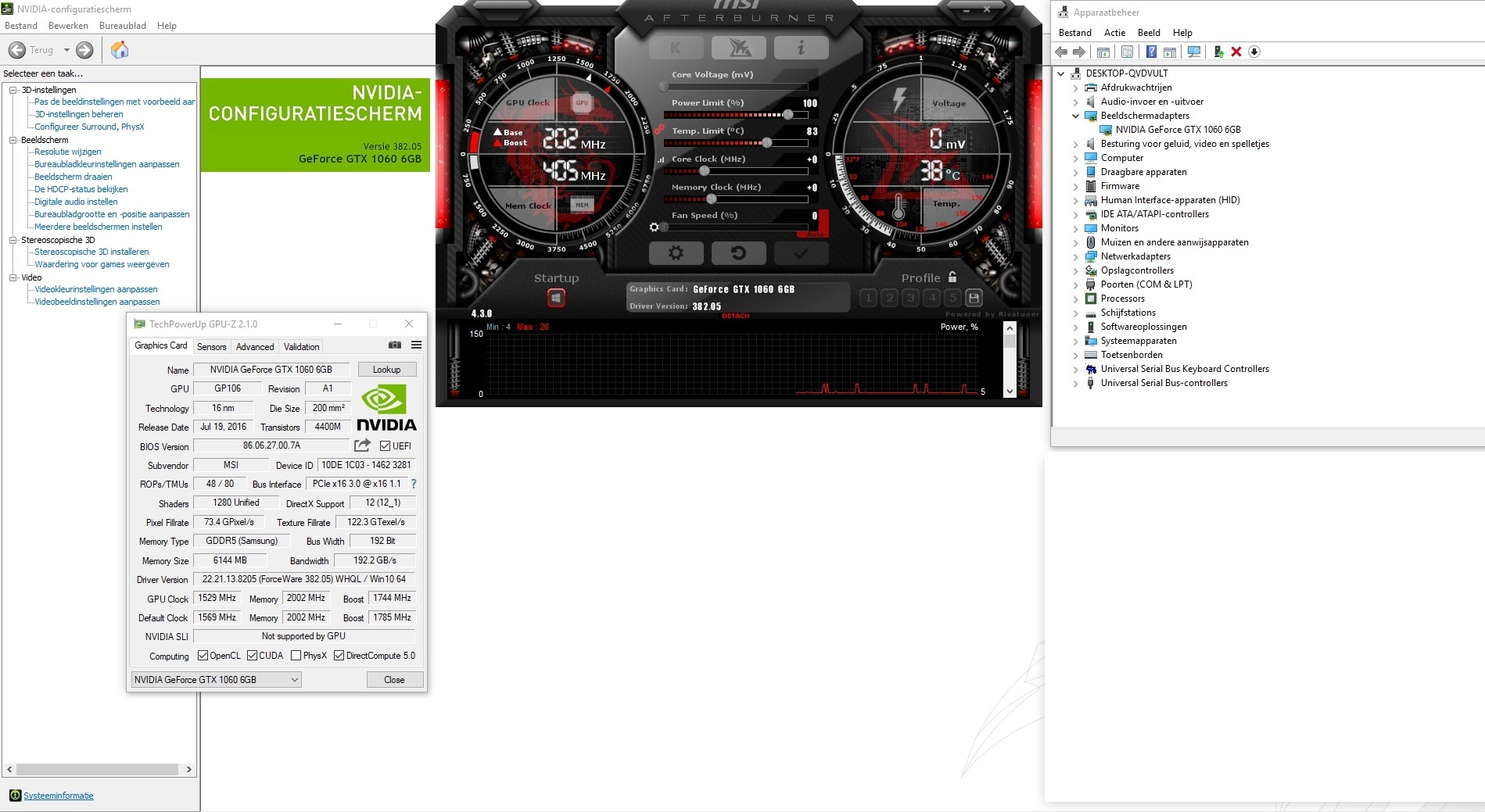Click the BIOS export share icon in GPU-Z

point(362,445)
